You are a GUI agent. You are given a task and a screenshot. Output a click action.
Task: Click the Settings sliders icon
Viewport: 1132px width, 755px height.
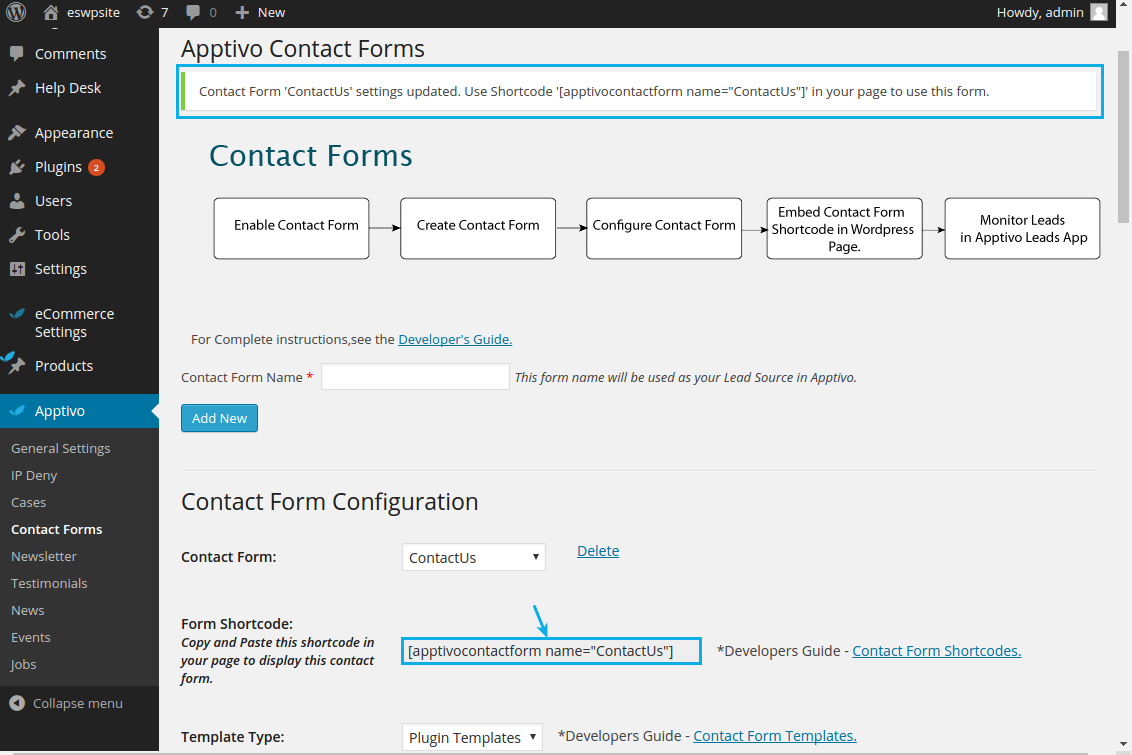[17, 269]
